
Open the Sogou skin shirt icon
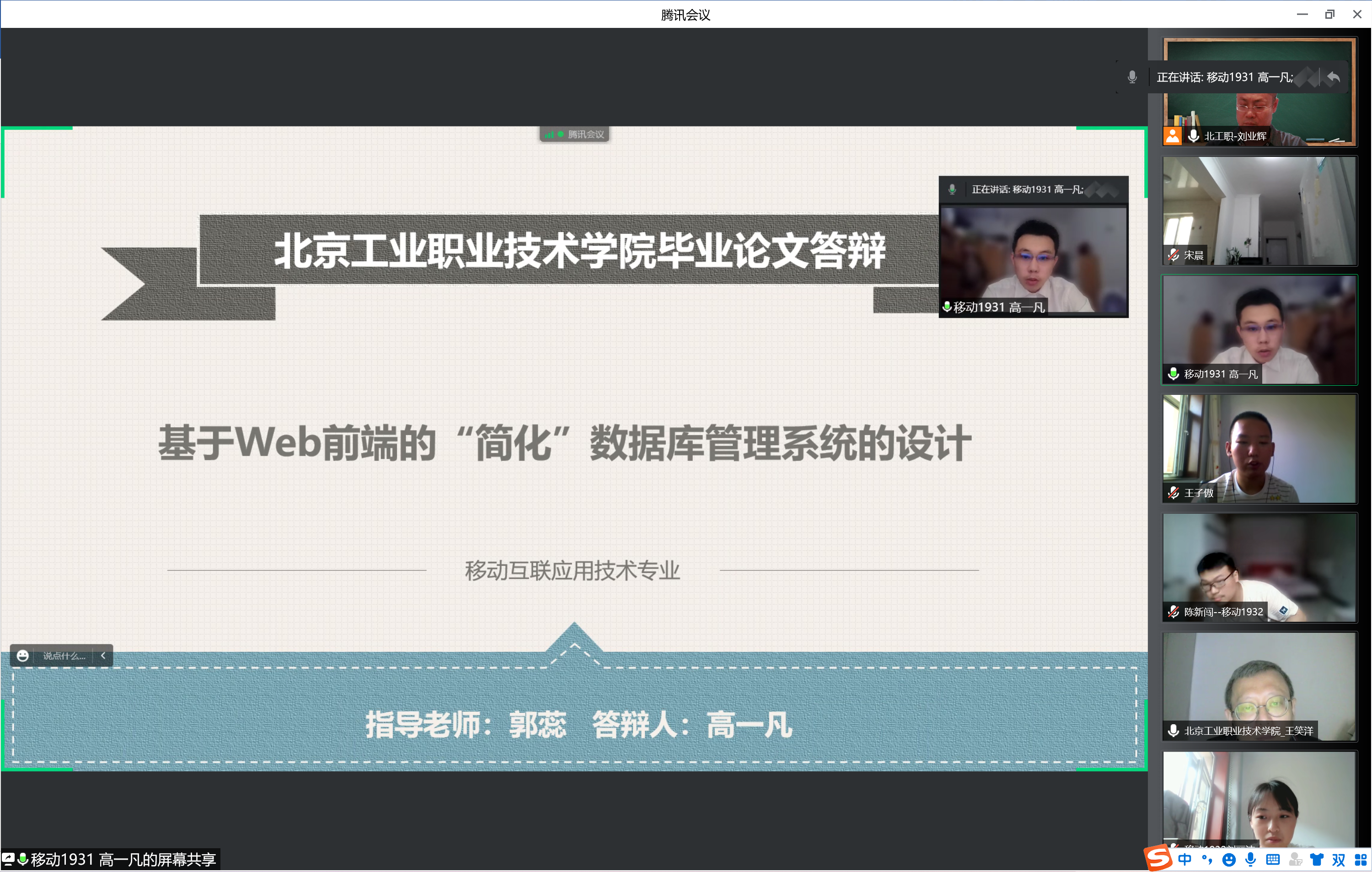[1317, 860]
